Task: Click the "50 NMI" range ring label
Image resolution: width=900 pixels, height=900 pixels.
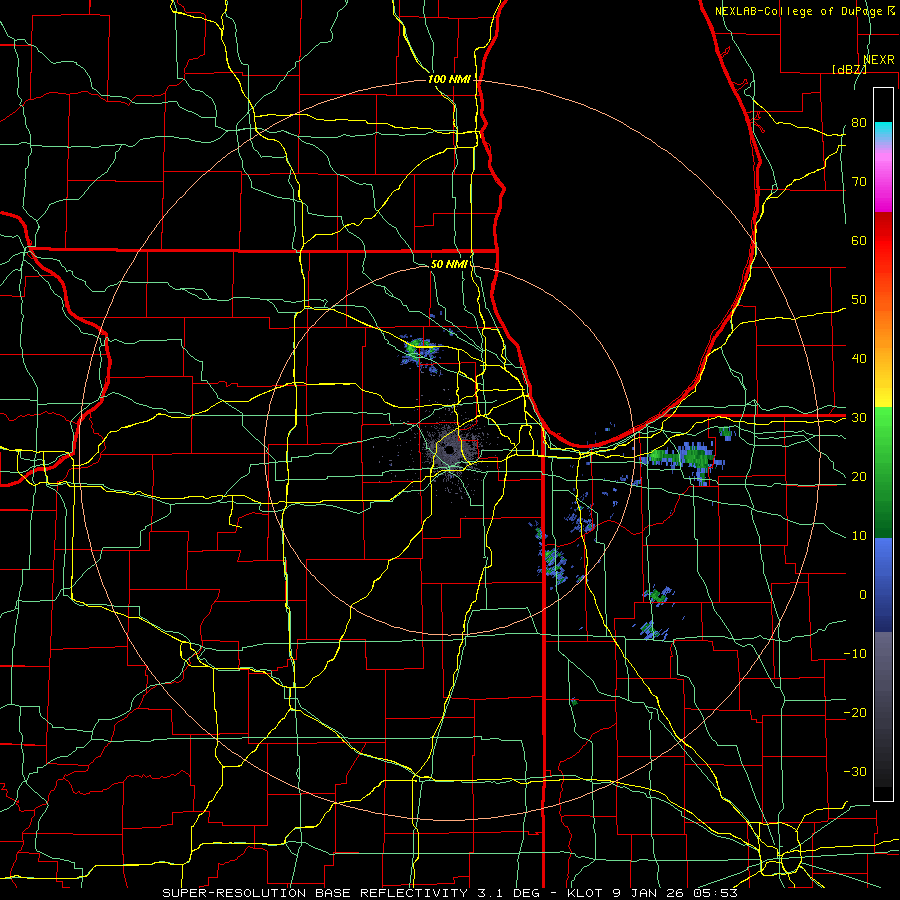Action: click(x=449, y=264)
